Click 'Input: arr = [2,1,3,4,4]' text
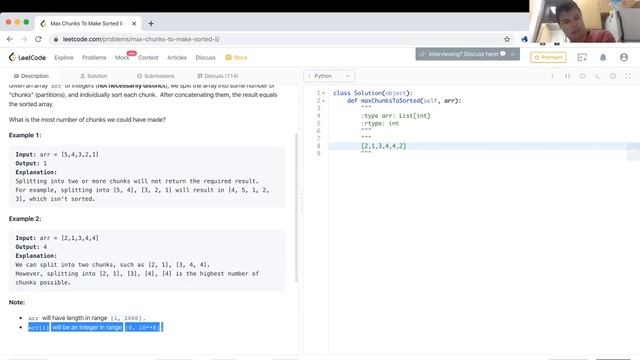 [57, 238]
